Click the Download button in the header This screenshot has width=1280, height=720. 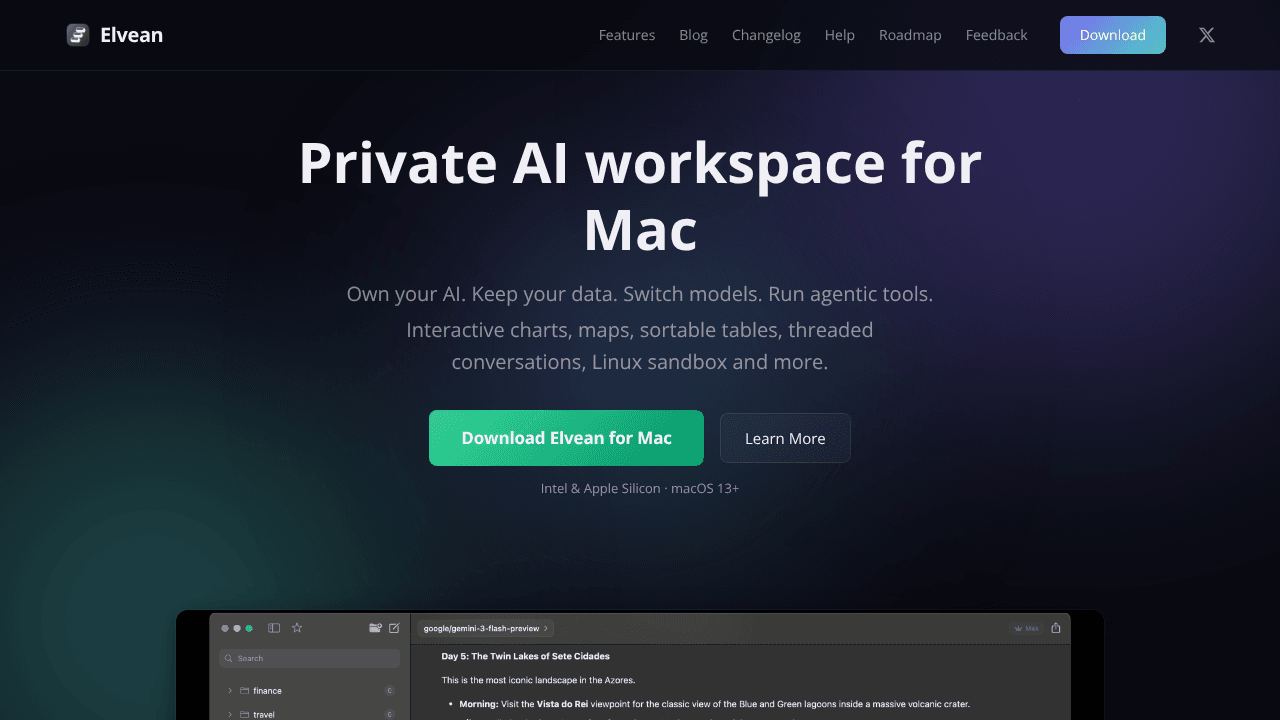(x=1113, y=35)
